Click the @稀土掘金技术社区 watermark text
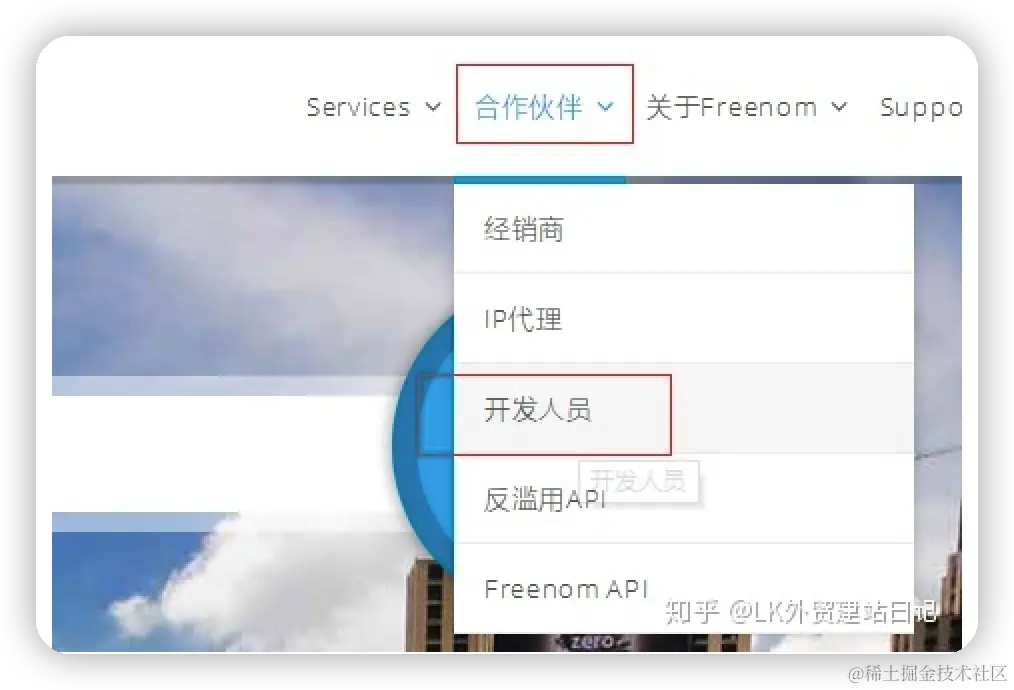This screenshot has height=690, width=1014. coord(928,673)
